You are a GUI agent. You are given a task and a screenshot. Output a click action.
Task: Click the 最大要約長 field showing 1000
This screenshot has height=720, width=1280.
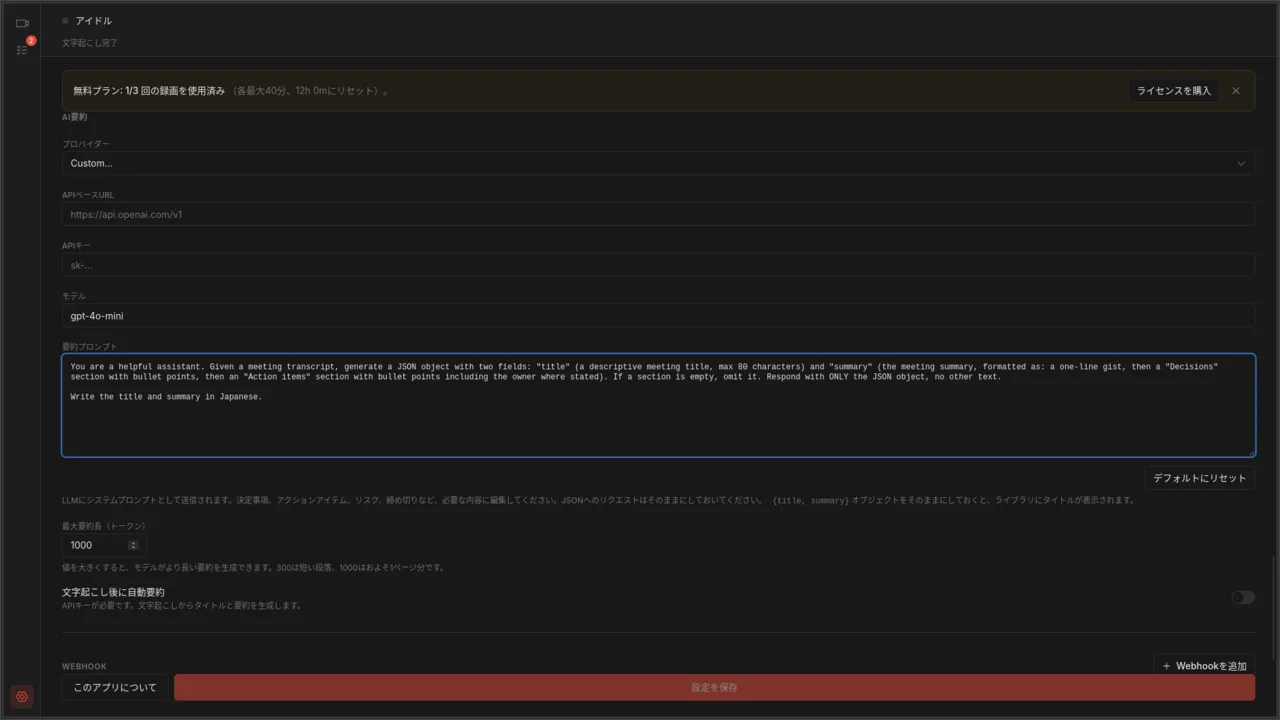tap(104, 545)
